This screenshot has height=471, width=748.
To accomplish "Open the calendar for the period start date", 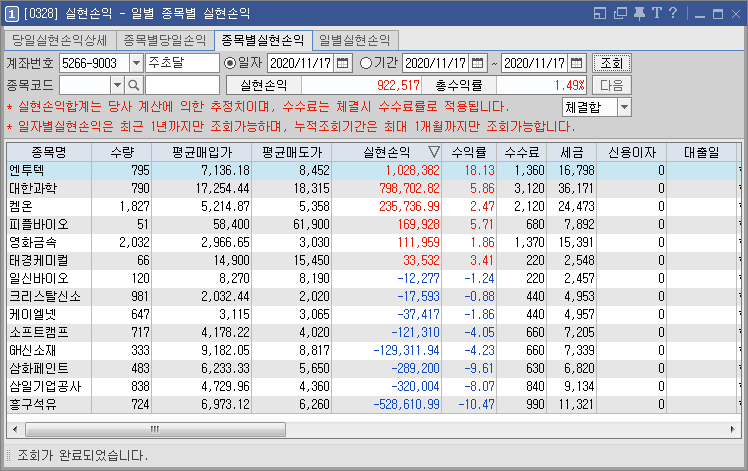I will point(478,63).
